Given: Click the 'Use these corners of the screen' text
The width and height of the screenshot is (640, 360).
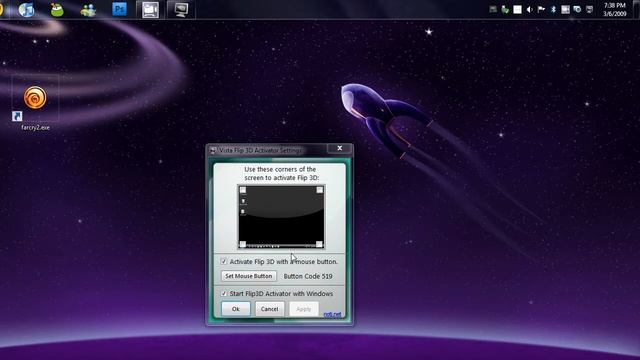Looking at the screenshot, I should [x=281, y=173].
